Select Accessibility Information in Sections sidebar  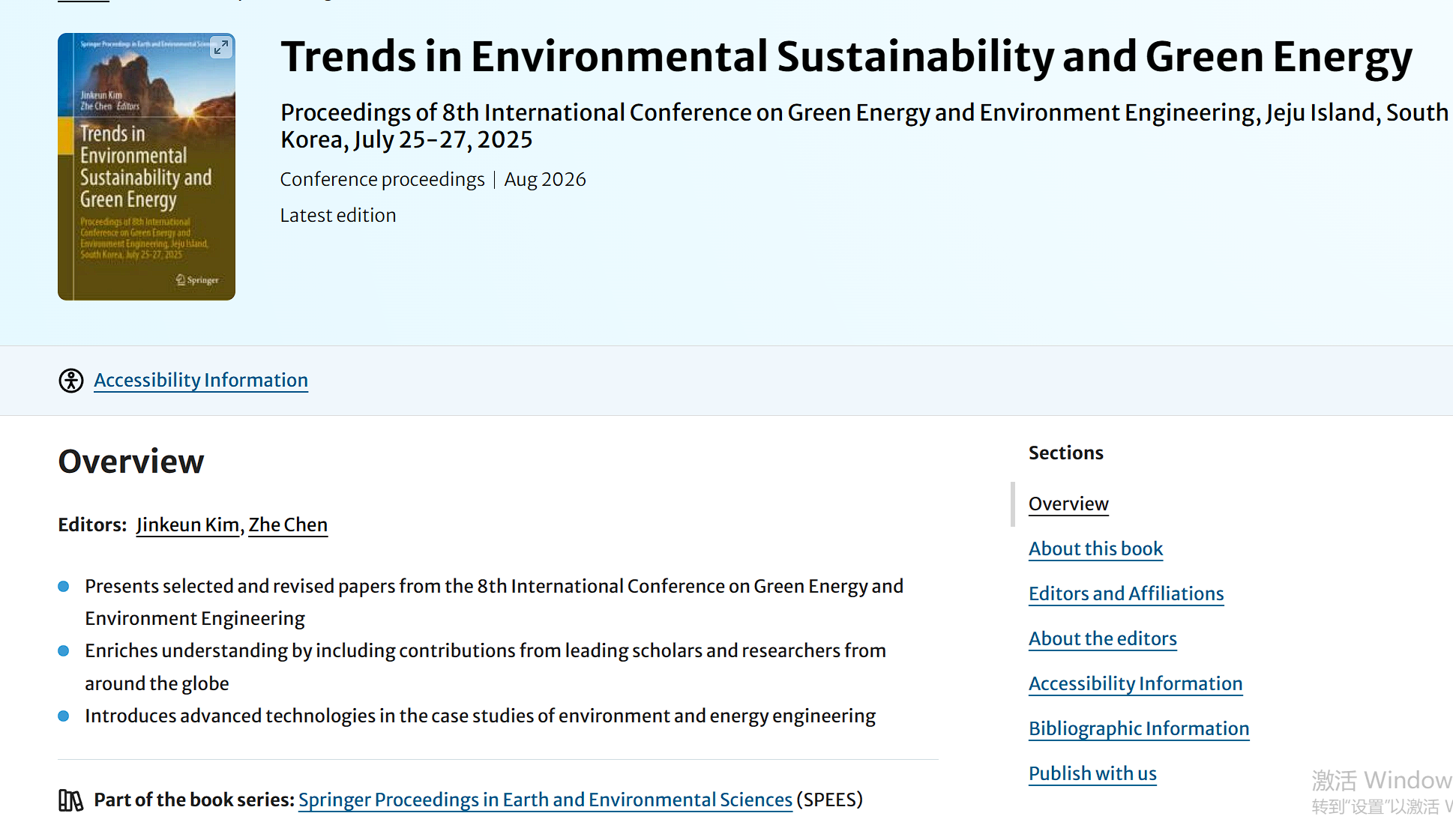pos(1135,684)
